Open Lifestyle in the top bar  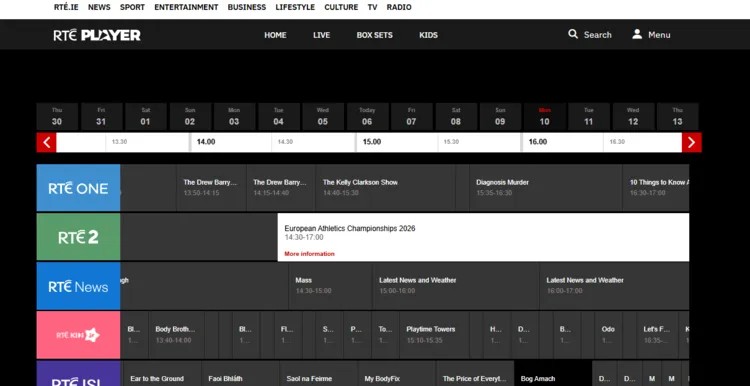point(295,7)
